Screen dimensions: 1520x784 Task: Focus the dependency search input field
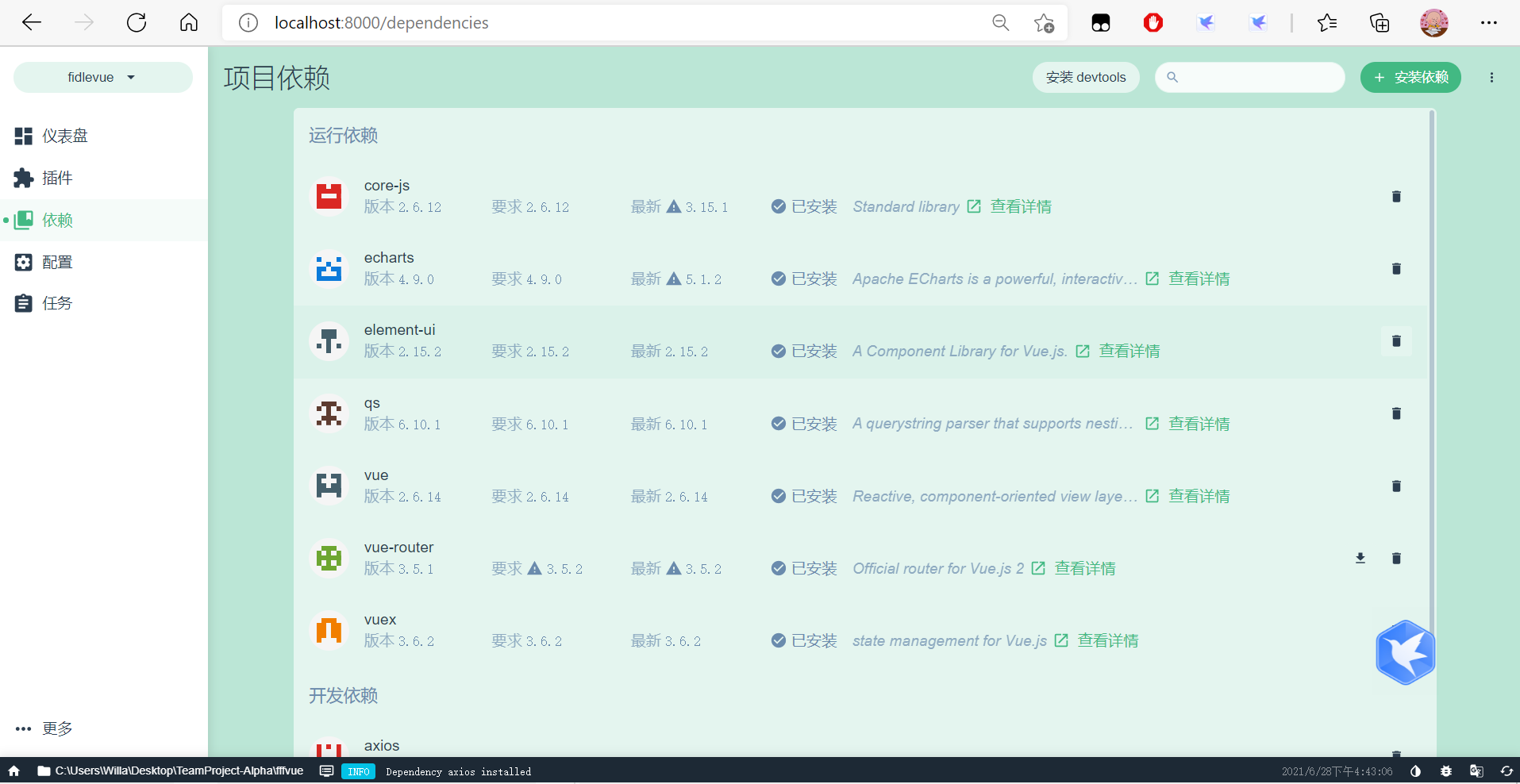[x=1250, y=77]
